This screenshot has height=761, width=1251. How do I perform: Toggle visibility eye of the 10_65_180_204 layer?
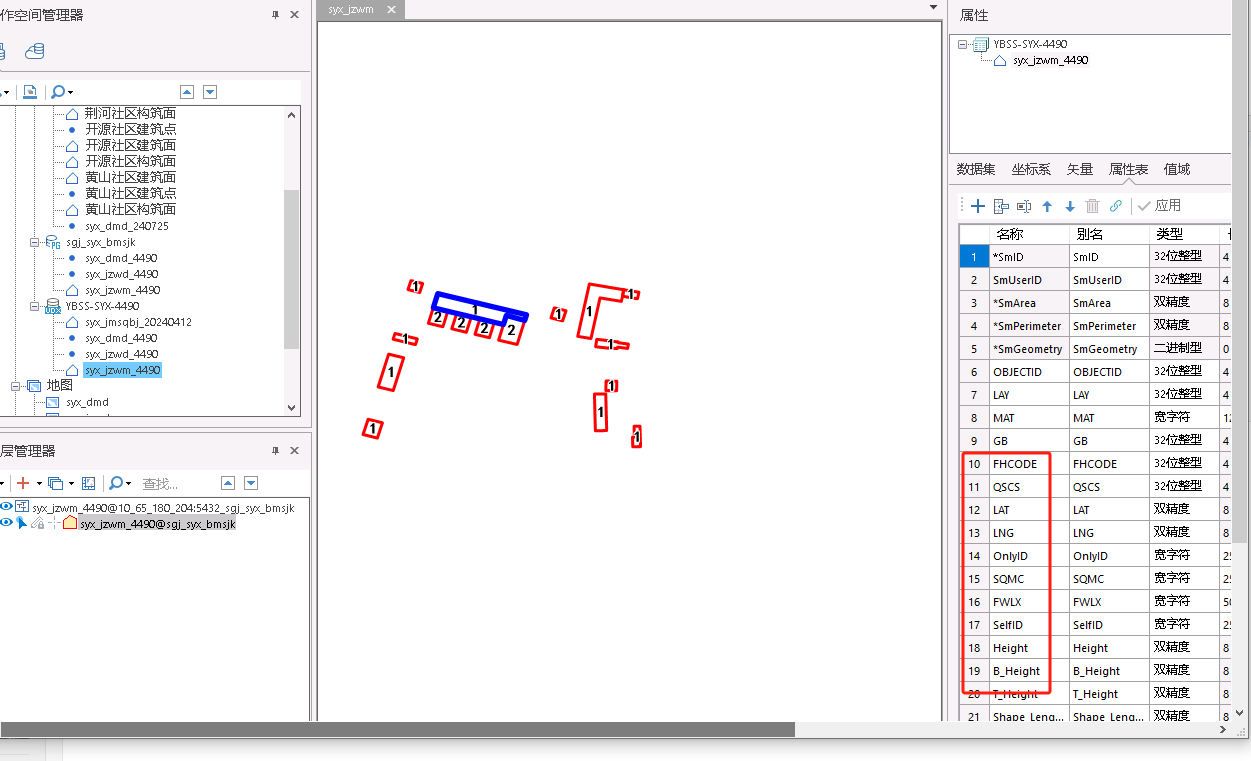[7, 508]
